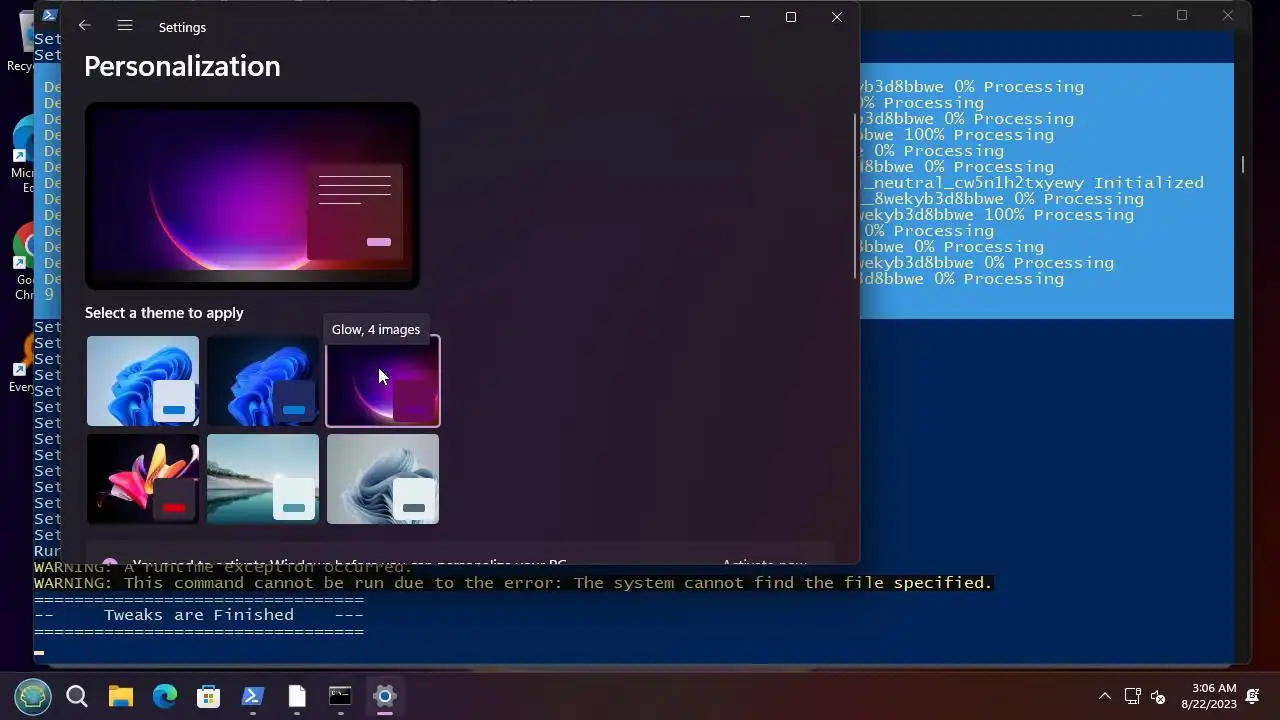Click the PowerShell window scrollbar thumb
The image size is (1280, 720).
point(1243,164)
